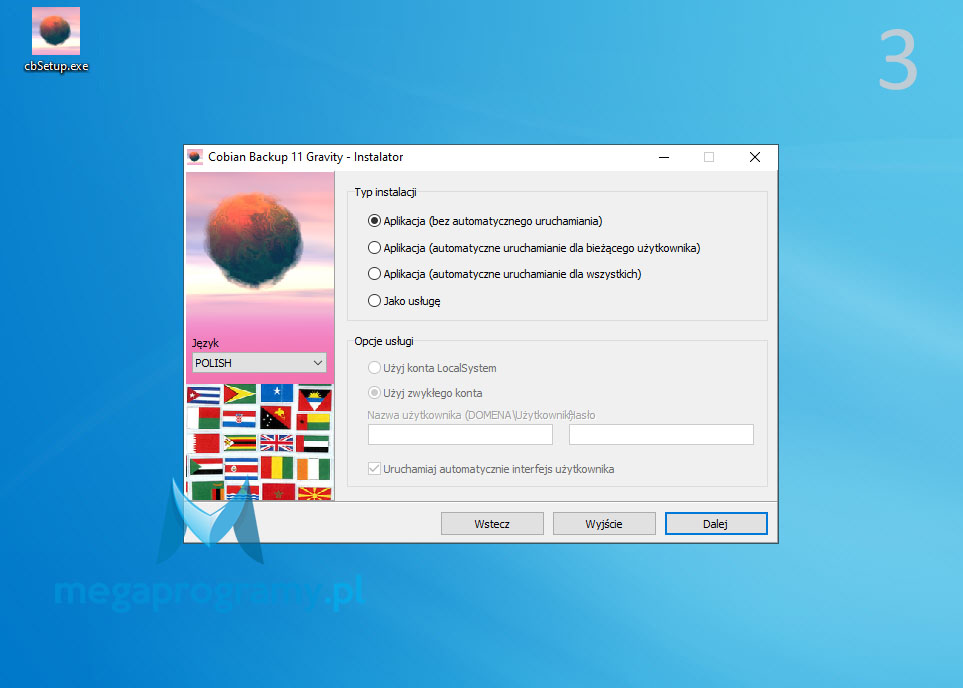Screen dimensions: 963x688
Task: Click the Cuba flag in sidebar
Action: click(203, 395)
